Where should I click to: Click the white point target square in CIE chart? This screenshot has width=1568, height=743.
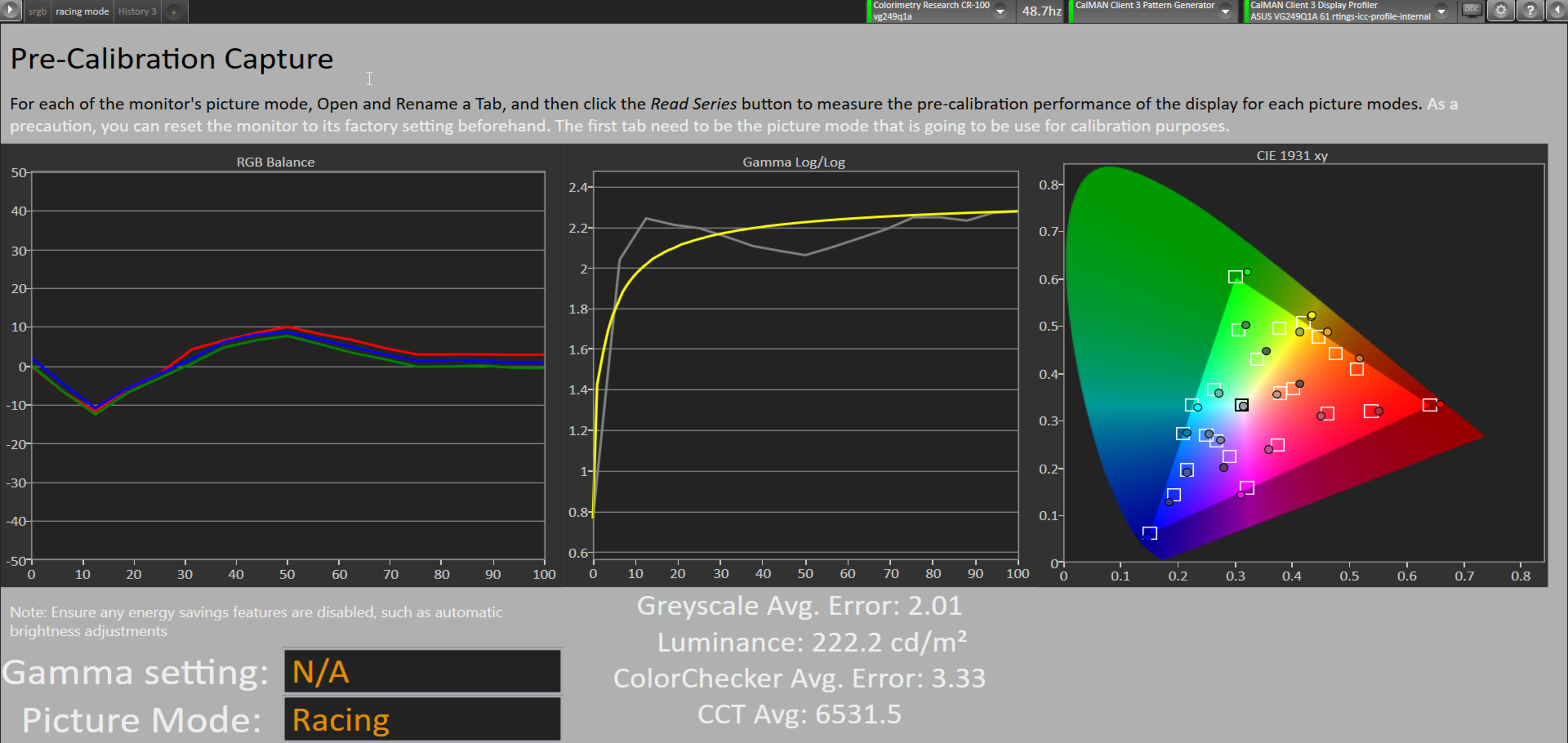[x=1242, y=405]
